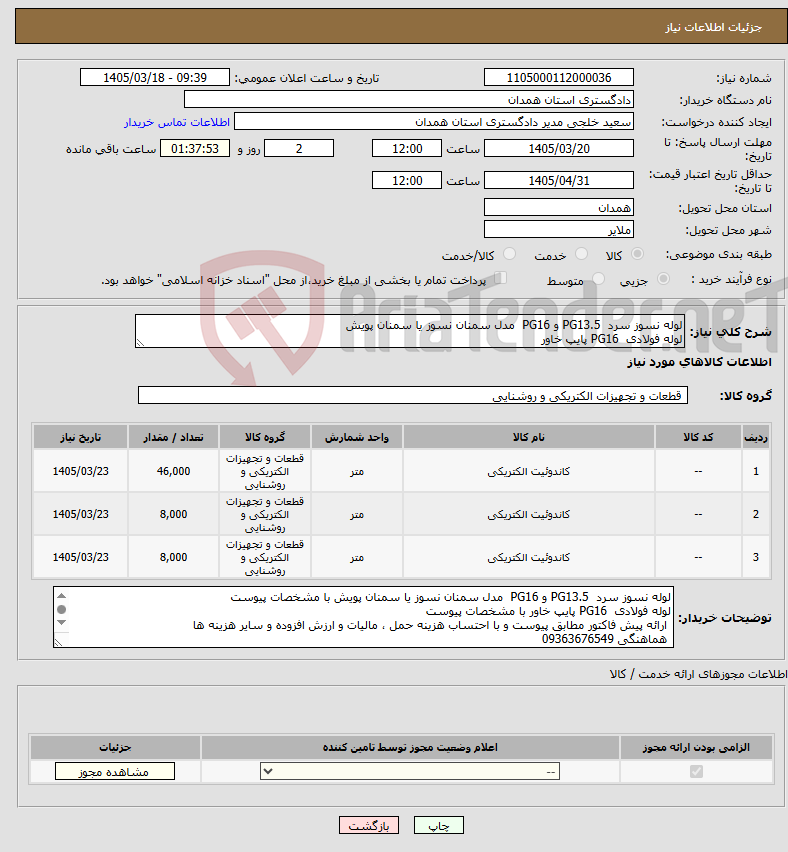Click the buyer notes text area
788x852 pixels.
pos(363,617)
